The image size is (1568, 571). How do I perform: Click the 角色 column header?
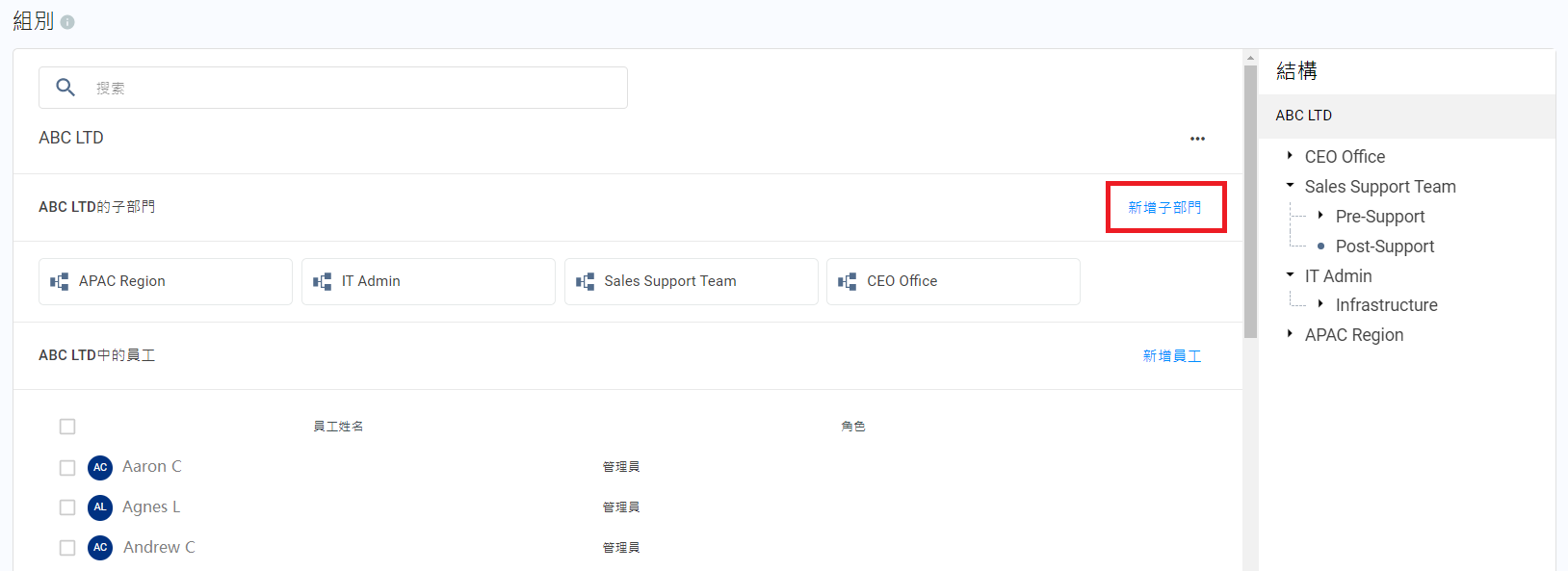coord(853,426)
